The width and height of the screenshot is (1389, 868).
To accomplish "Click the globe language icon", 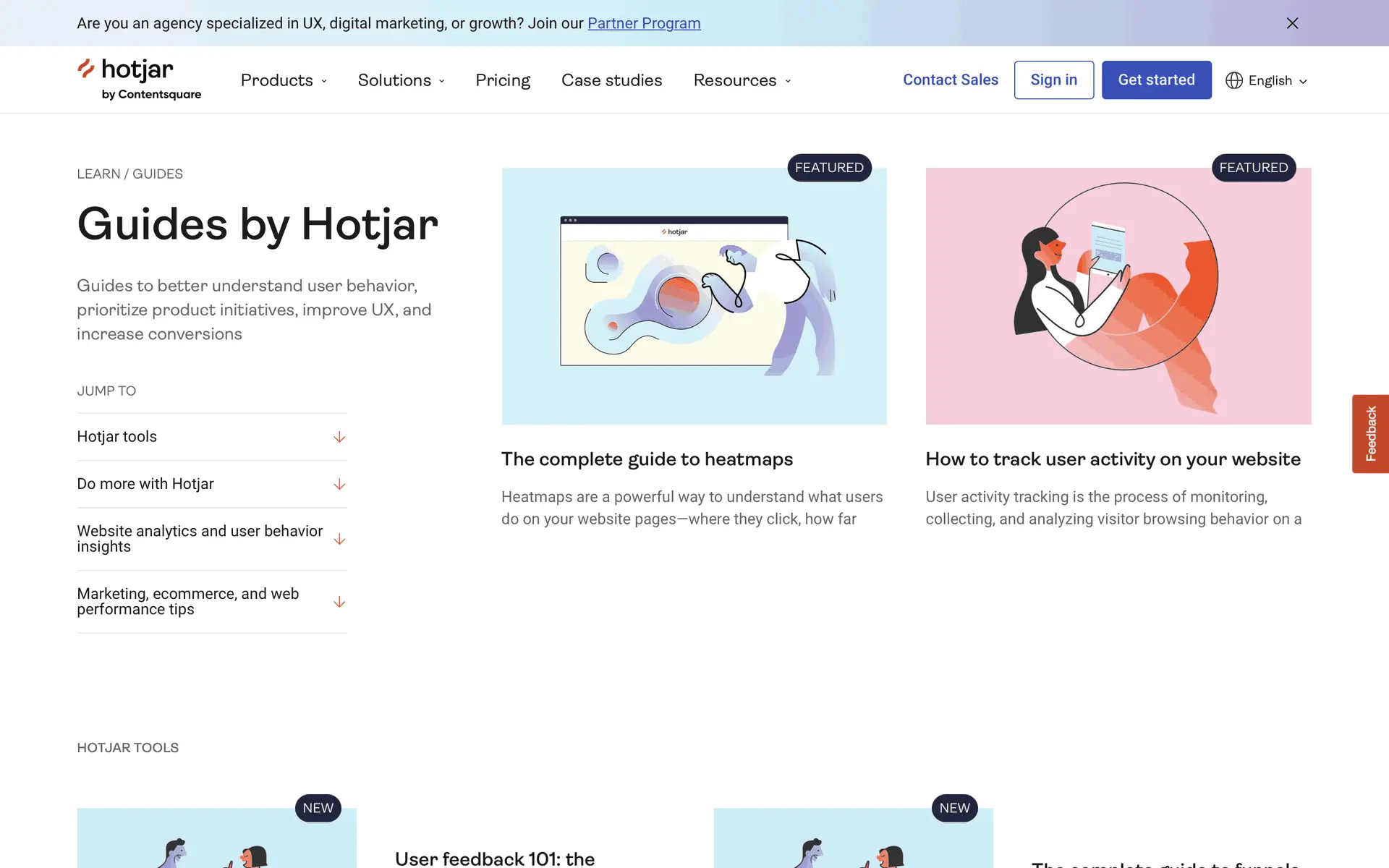I will click(1234, 80).
